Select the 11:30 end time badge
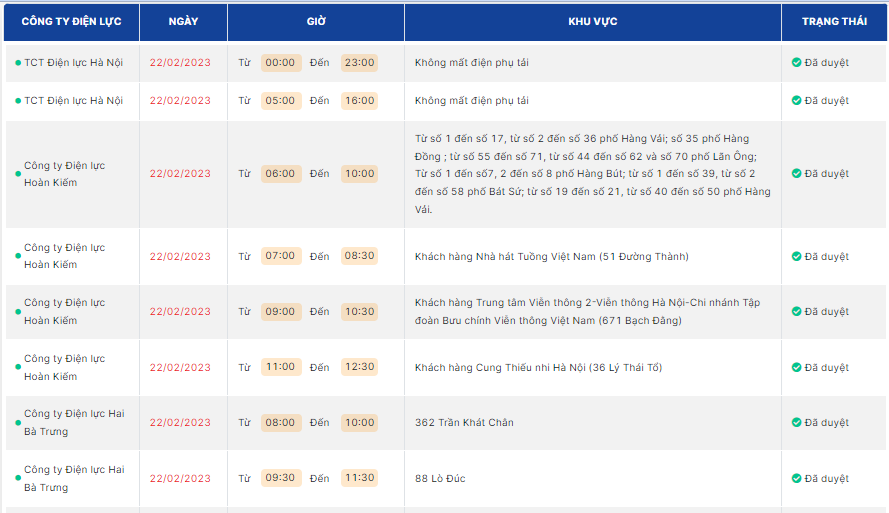 359,478
